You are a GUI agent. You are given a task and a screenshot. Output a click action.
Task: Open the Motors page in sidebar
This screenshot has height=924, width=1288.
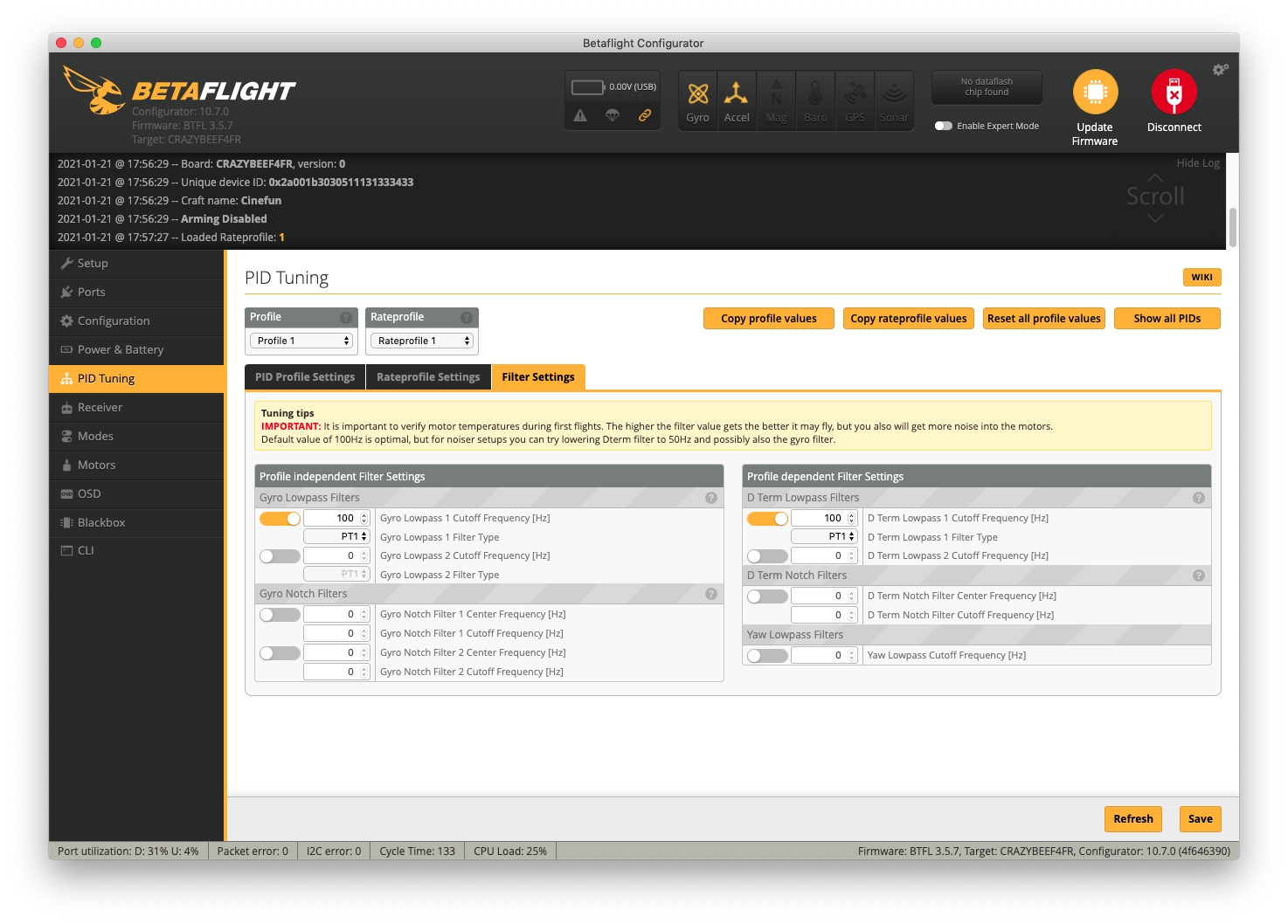point(136,465)
